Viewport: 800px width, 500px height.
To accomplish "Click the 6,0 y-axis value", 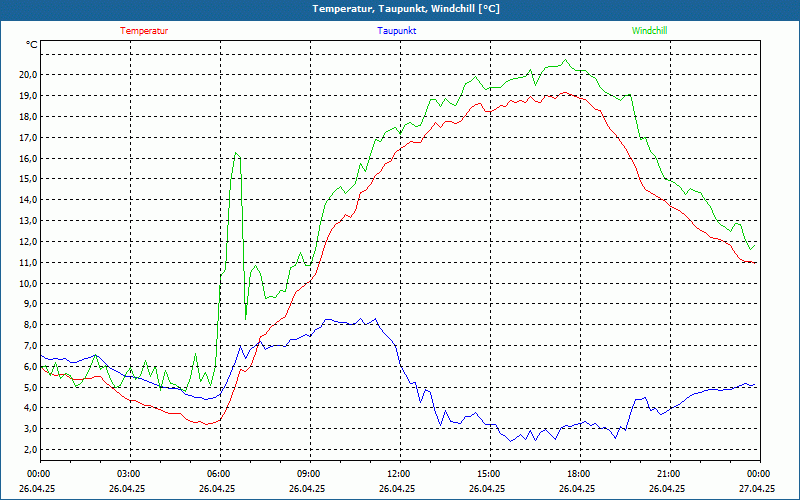I will click(30, 367).
